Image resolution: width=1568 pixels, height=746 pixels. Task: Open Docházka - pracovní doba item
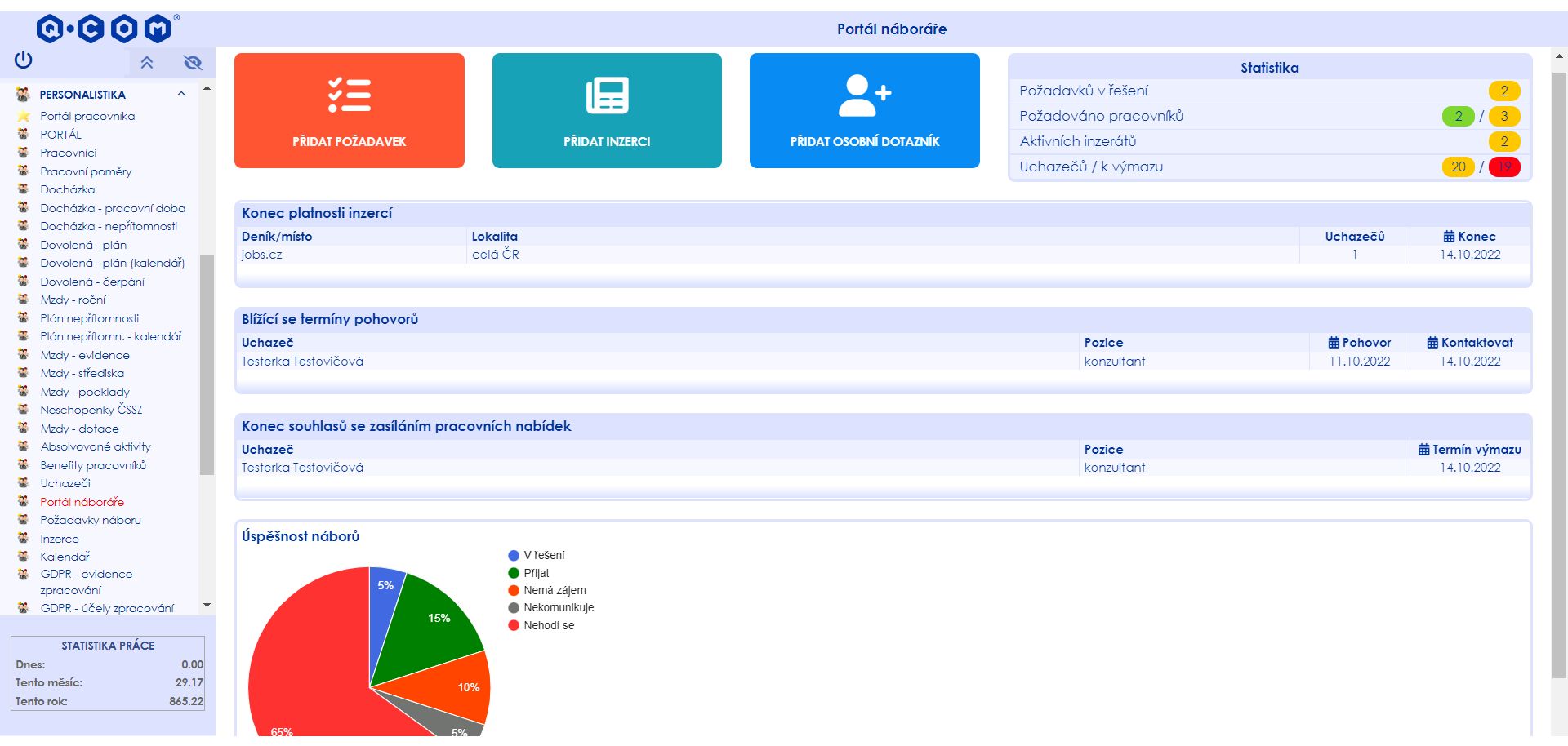113,208
